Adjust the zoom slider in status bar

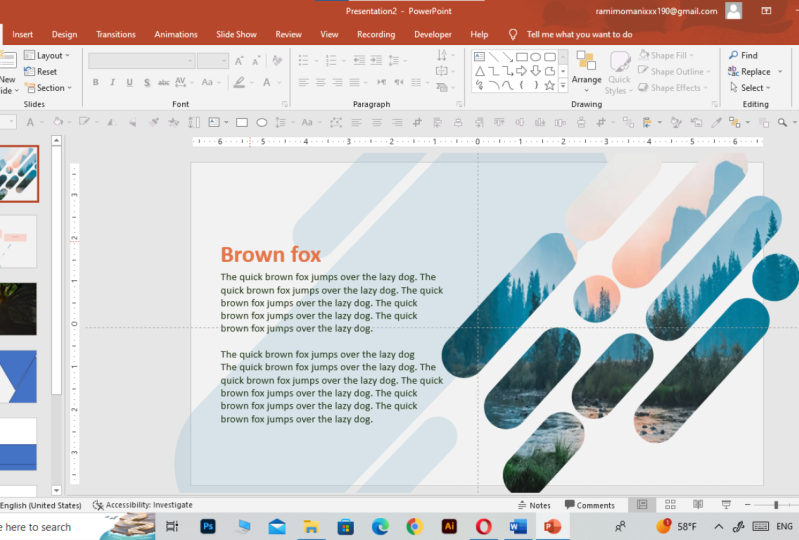[776, 505]
